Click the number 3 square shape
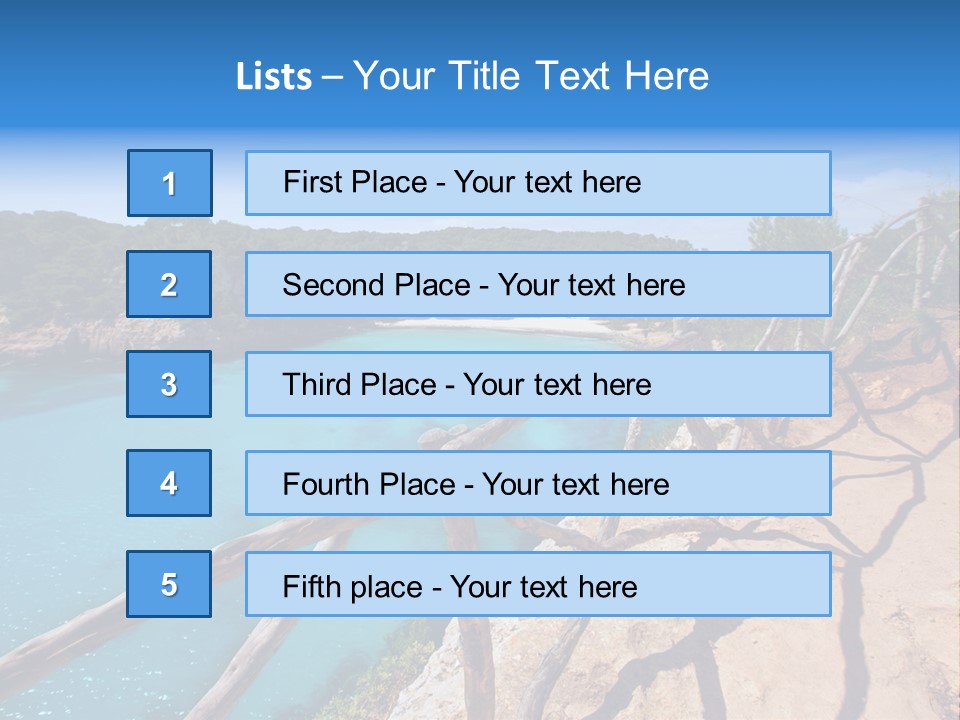 point(169,384)
